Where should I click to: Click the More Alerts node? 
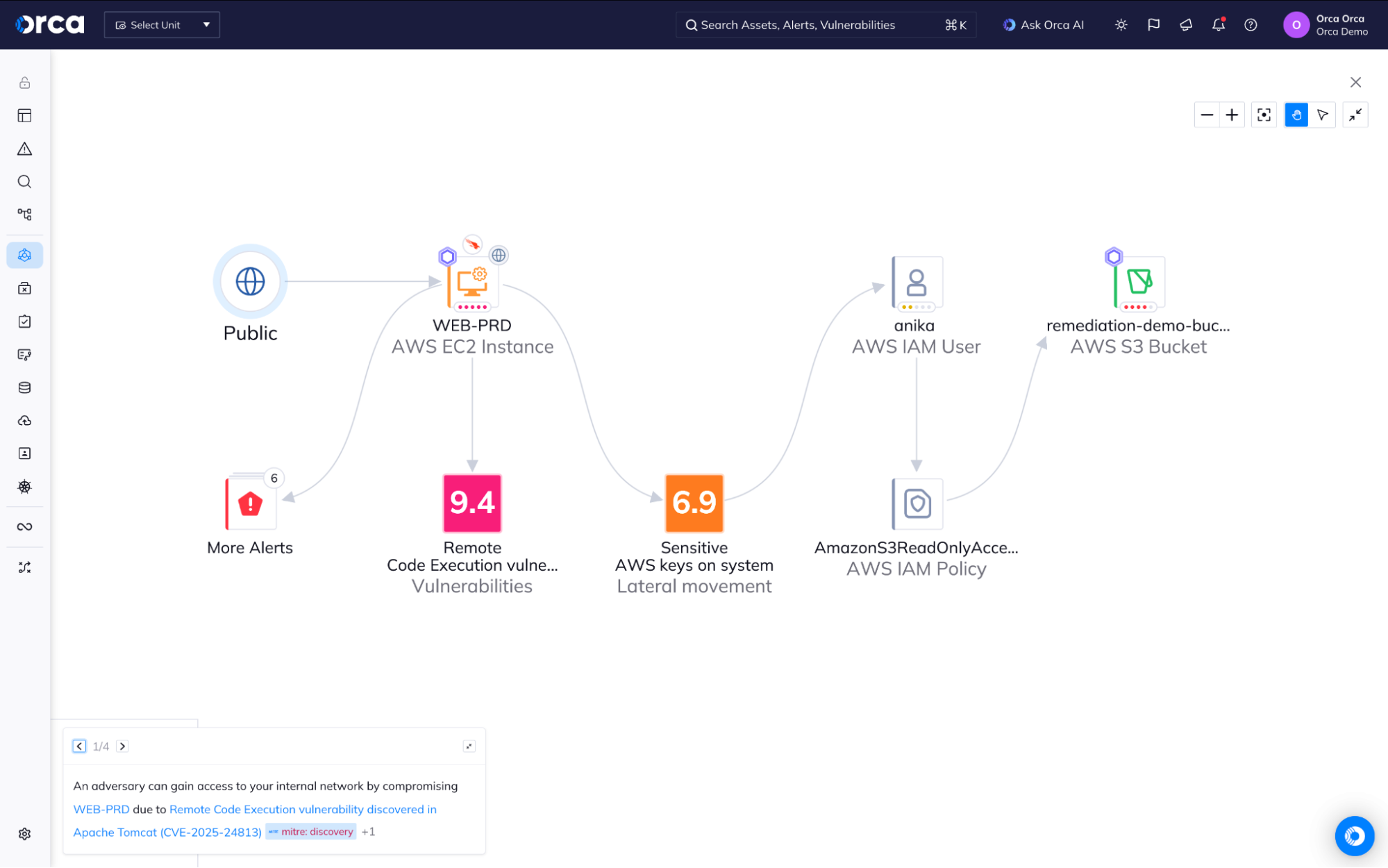point(251,504)
